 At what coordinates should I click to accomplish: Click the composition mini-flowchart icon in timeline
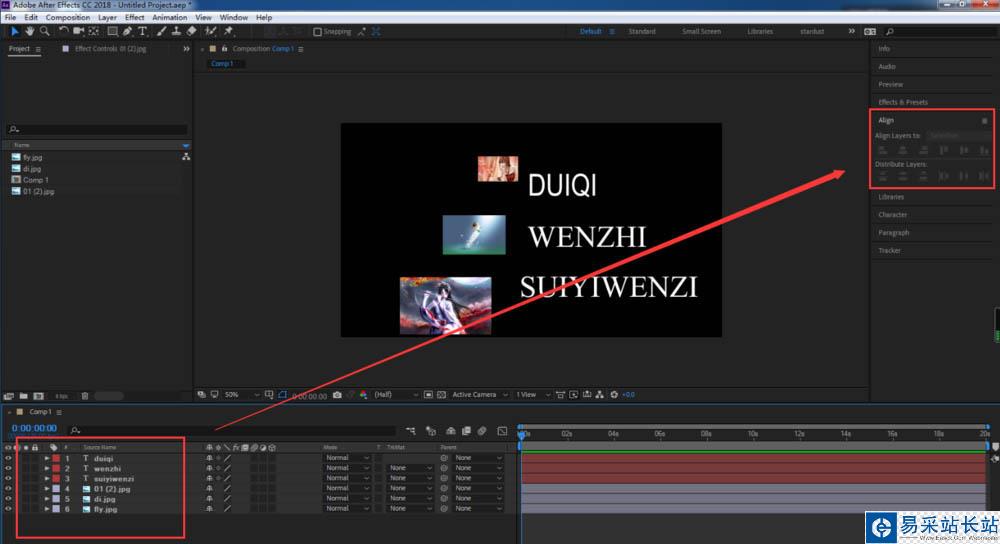[410, 431]
